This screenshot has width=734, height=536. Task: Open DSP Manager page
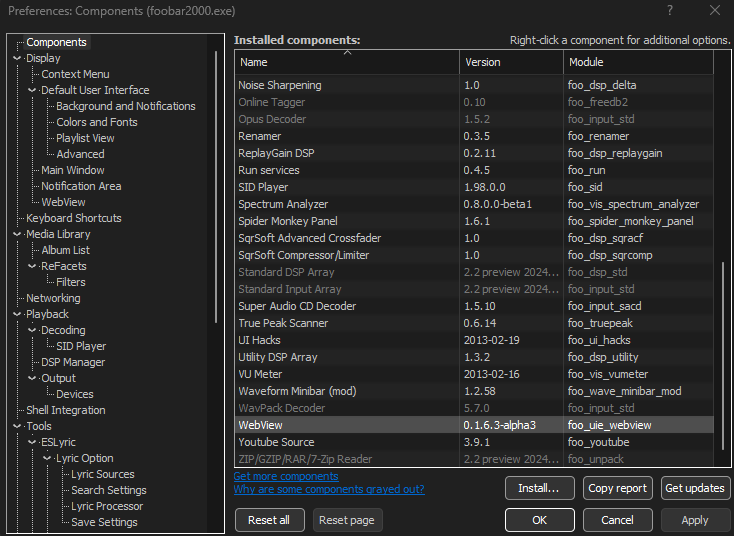[x=73, y=362]
